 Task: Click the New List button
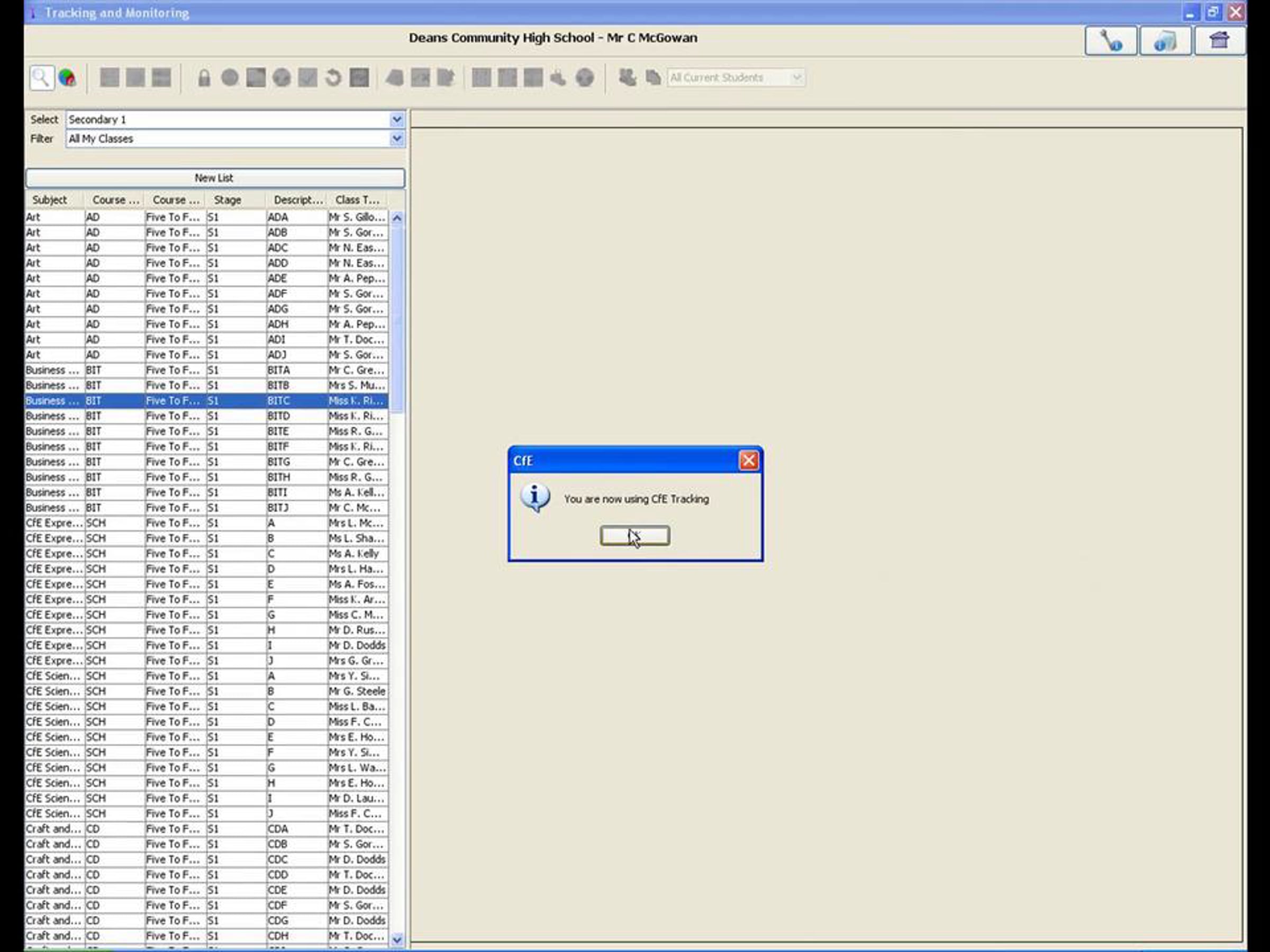215,178
